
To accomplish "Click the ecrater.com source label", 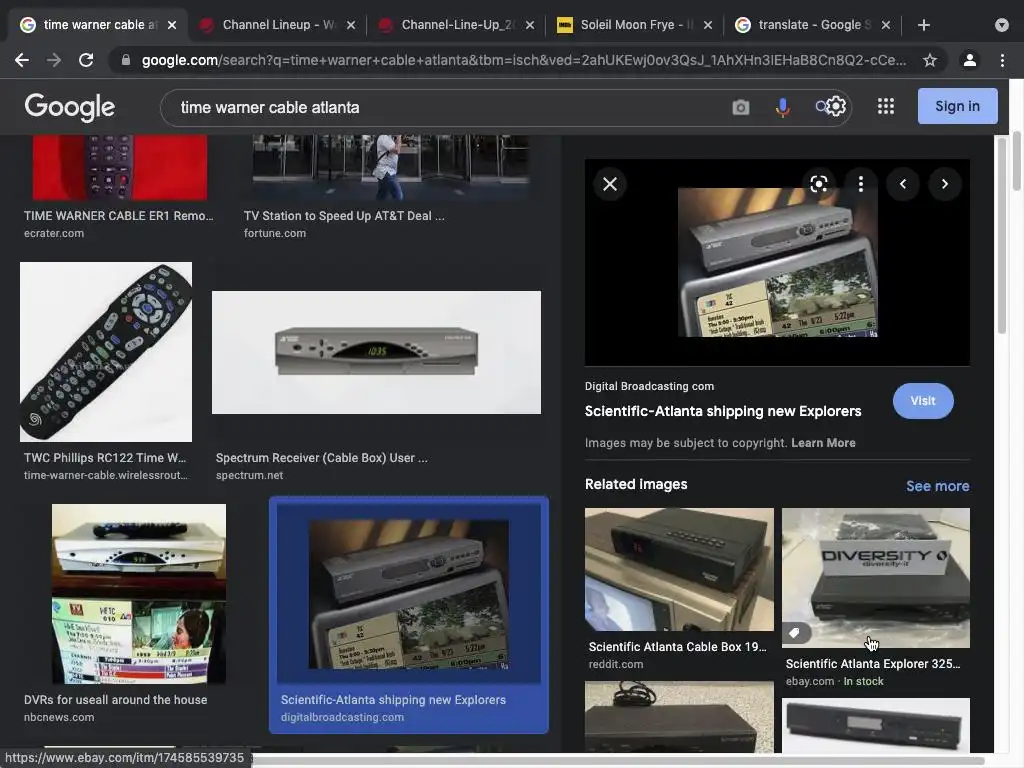I will 54,233.
